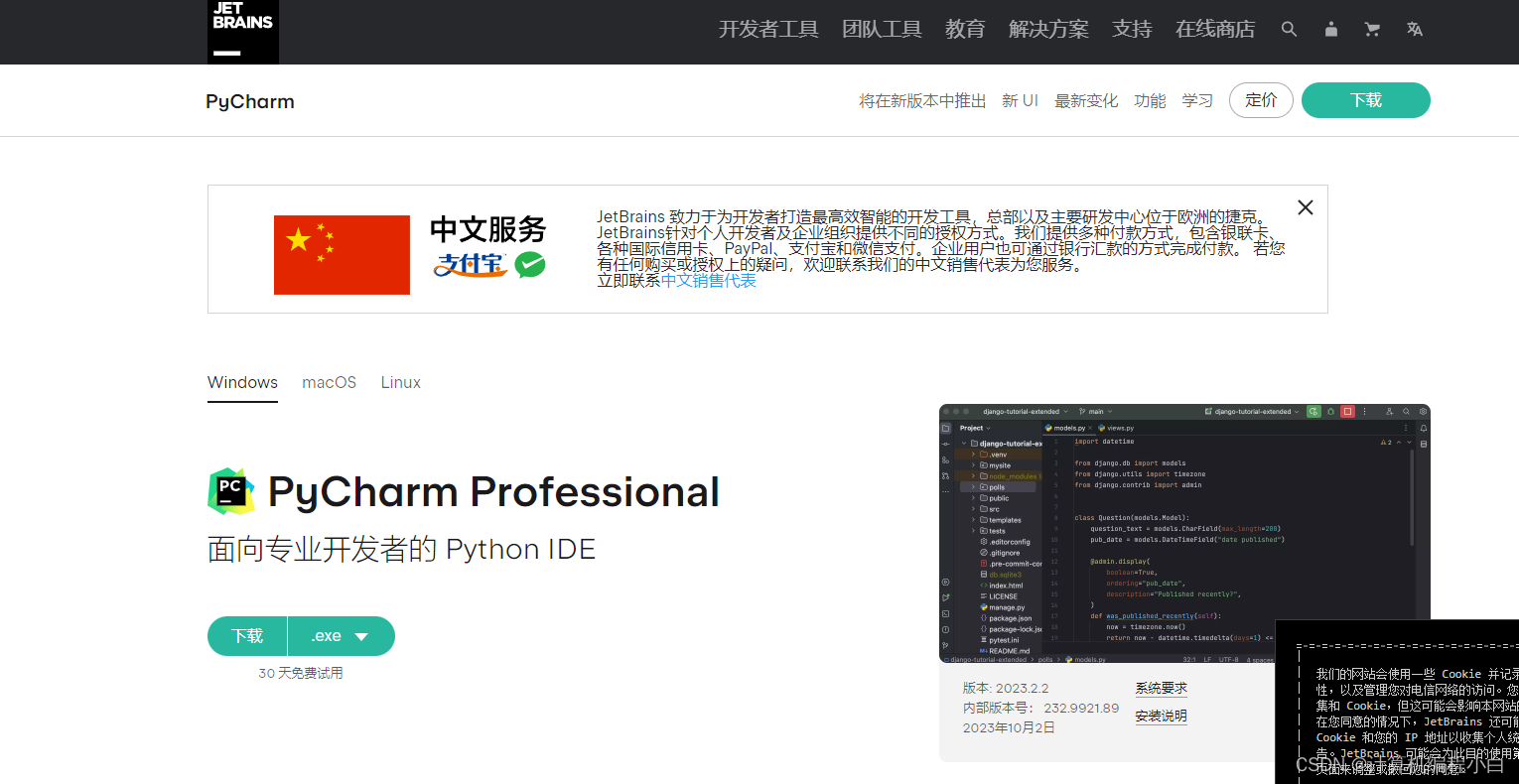Click the 定价 button
This screenshot has height=784, width=1519.
click(x=1261, y=100)
